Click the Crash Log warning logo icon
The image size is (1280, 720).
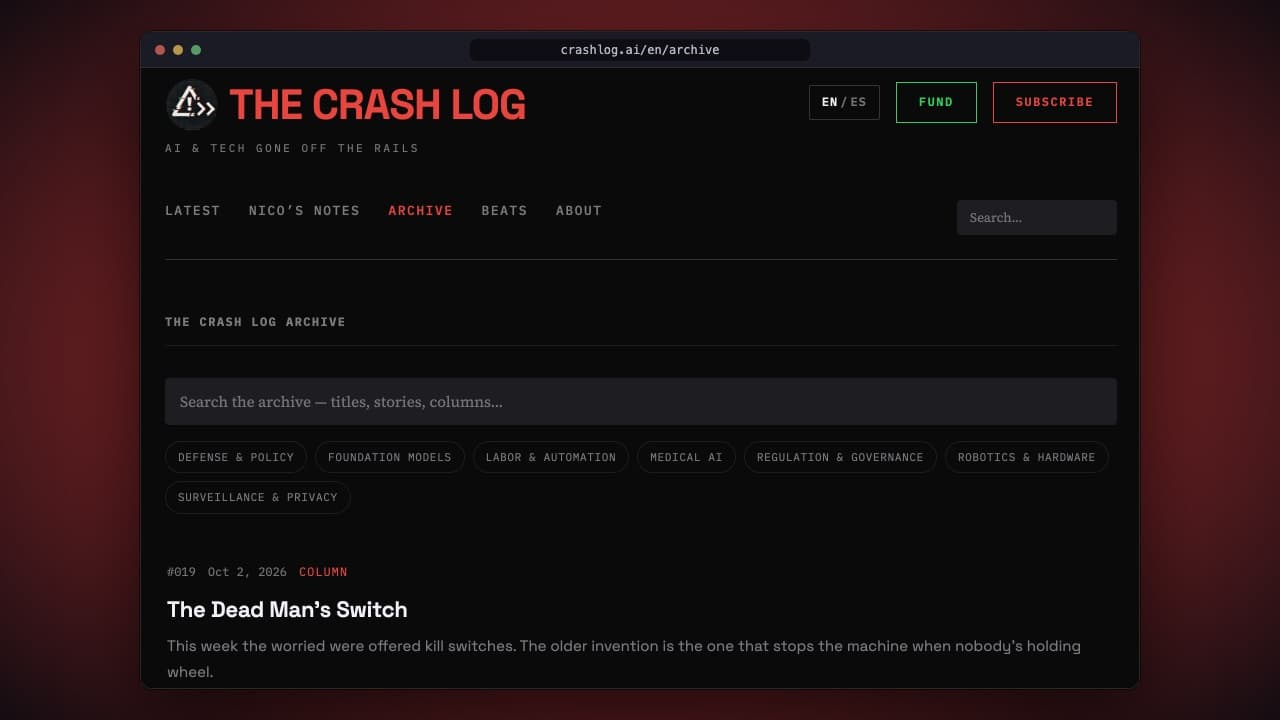[191, 104]
